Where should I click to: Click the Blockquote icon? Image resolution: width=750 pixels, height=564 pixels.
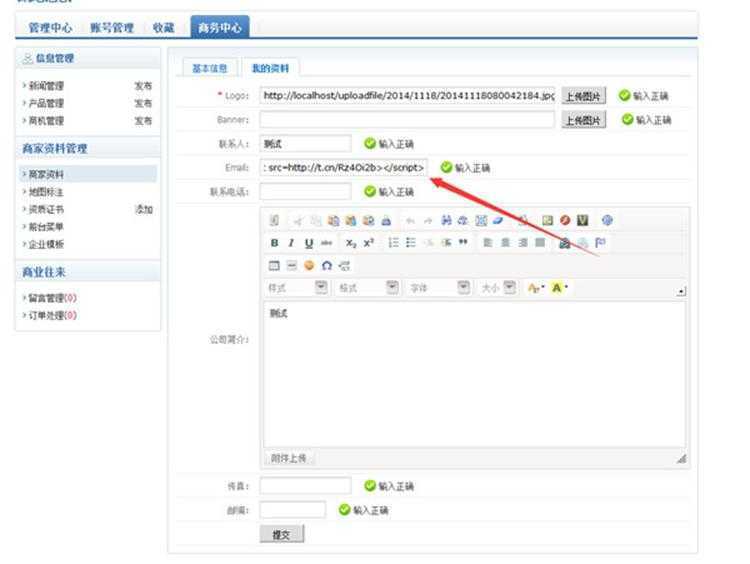(x=463, y=243)
